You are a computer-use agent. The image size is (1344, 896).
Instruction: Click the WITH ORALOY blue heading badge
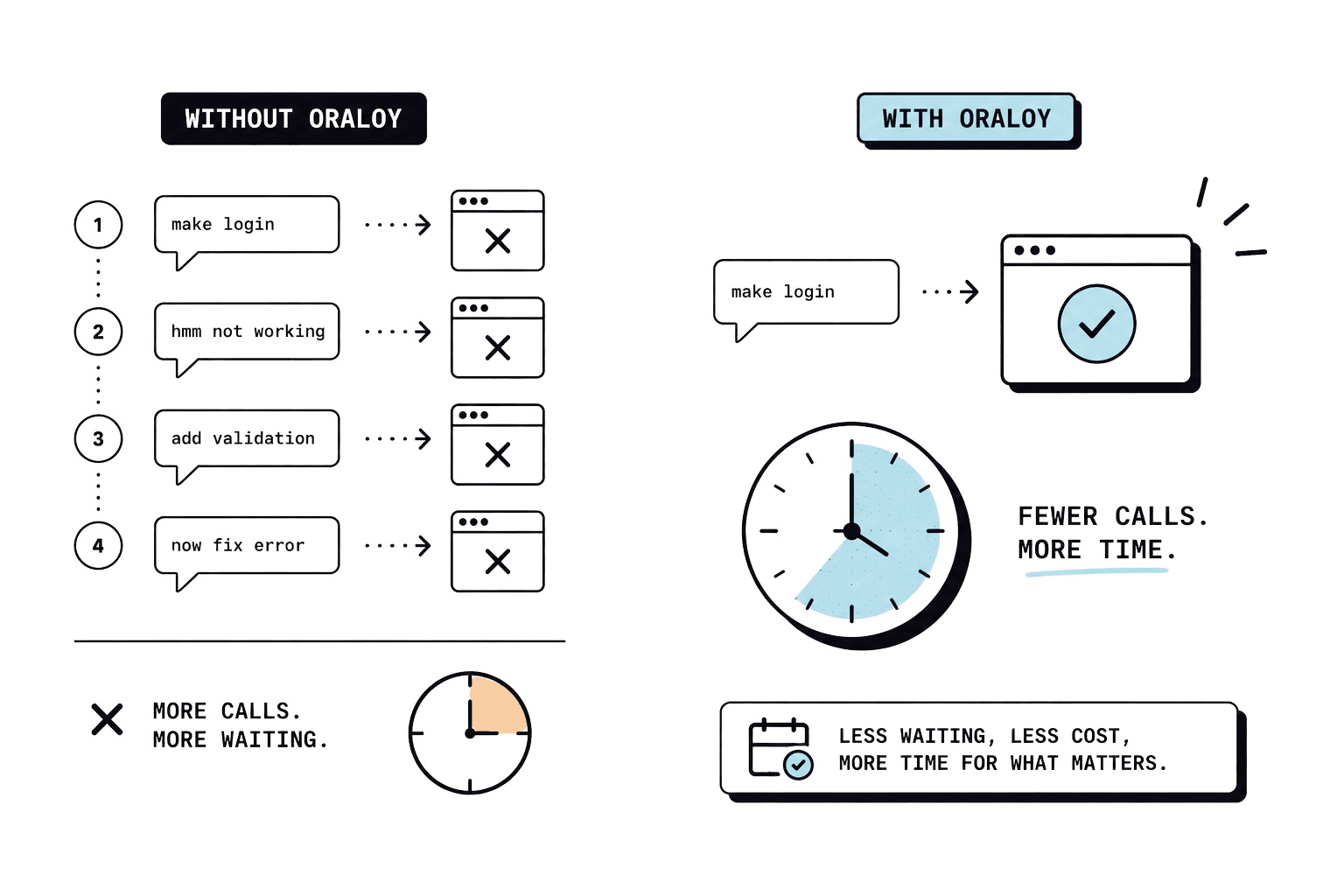tap(967, 118)
